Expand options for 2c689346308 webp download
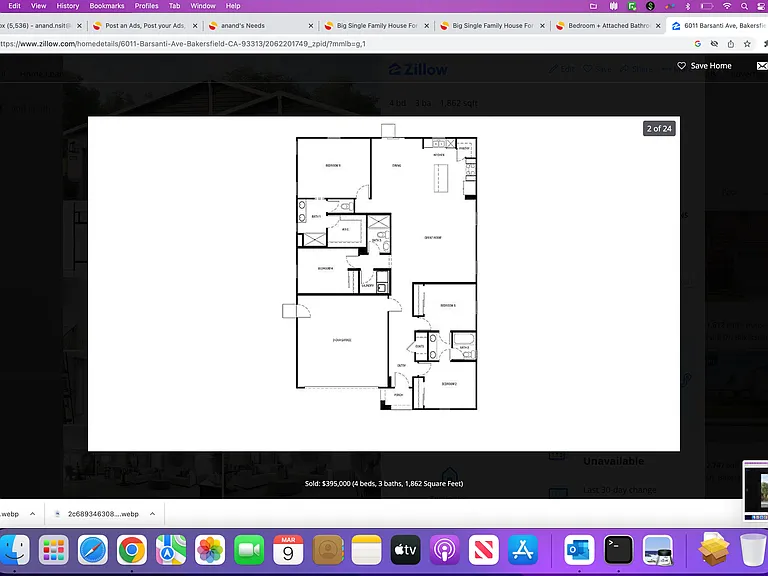Screen dimensions: 768x576 click(152, 514)
